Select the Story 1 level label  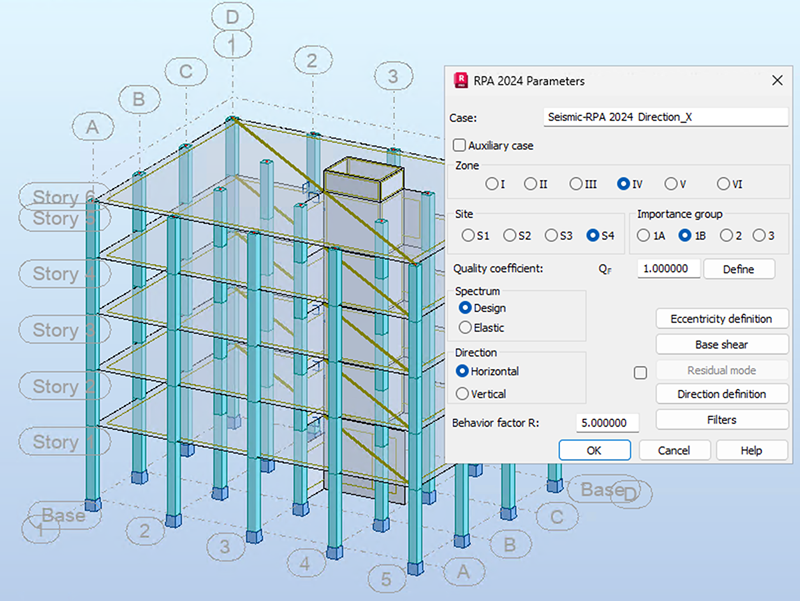tap(65, 442)
